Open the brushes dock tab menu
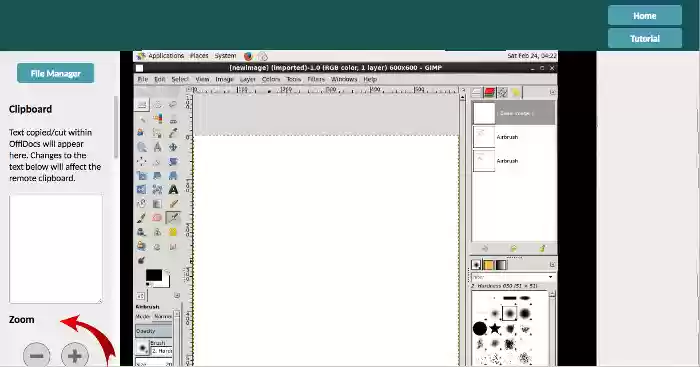Image resolution: width=700 pixels, height=367 pixels. click(552, 264)
